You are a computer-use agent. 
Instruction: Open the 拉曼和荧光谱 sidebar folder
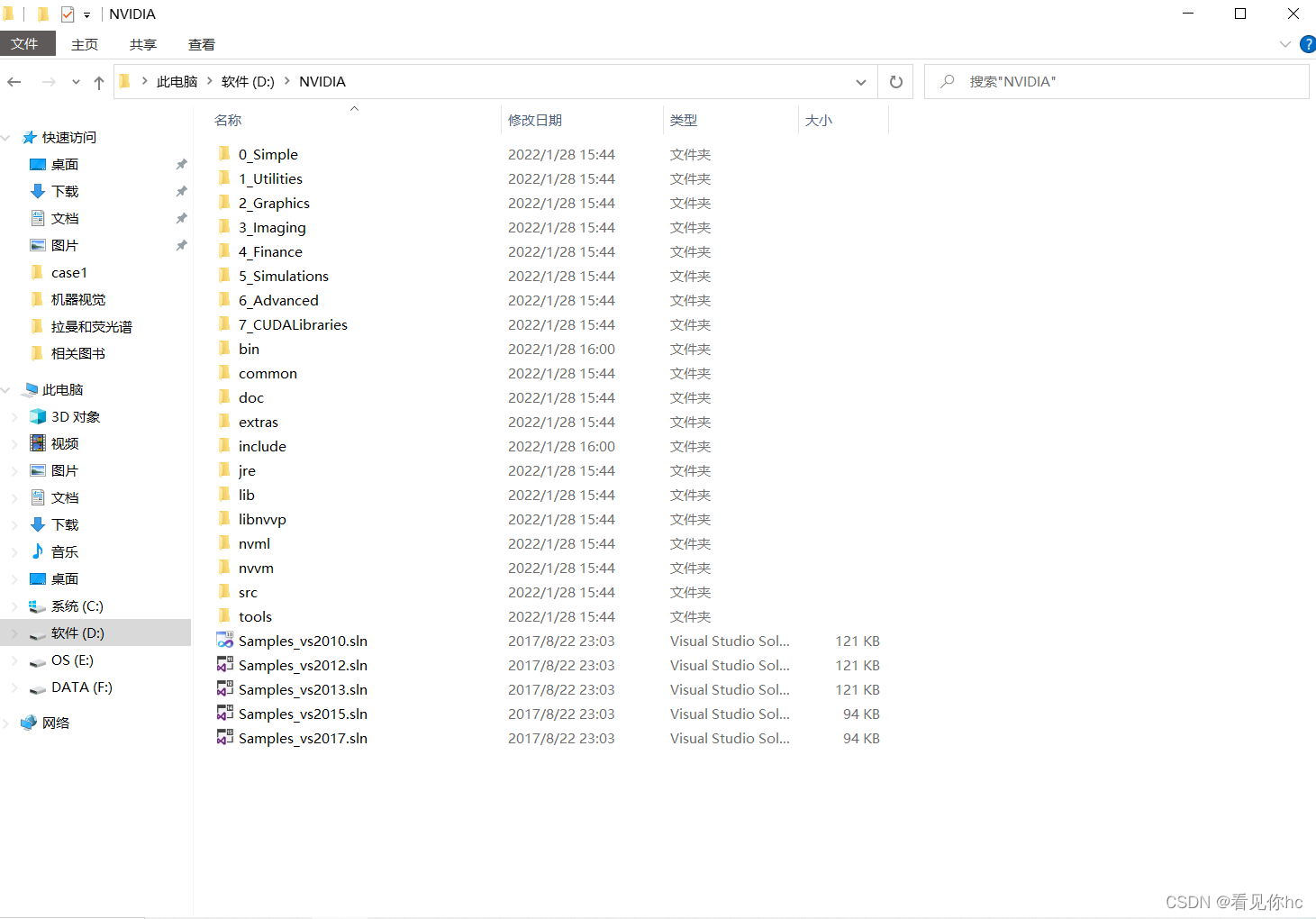[92, 327]
